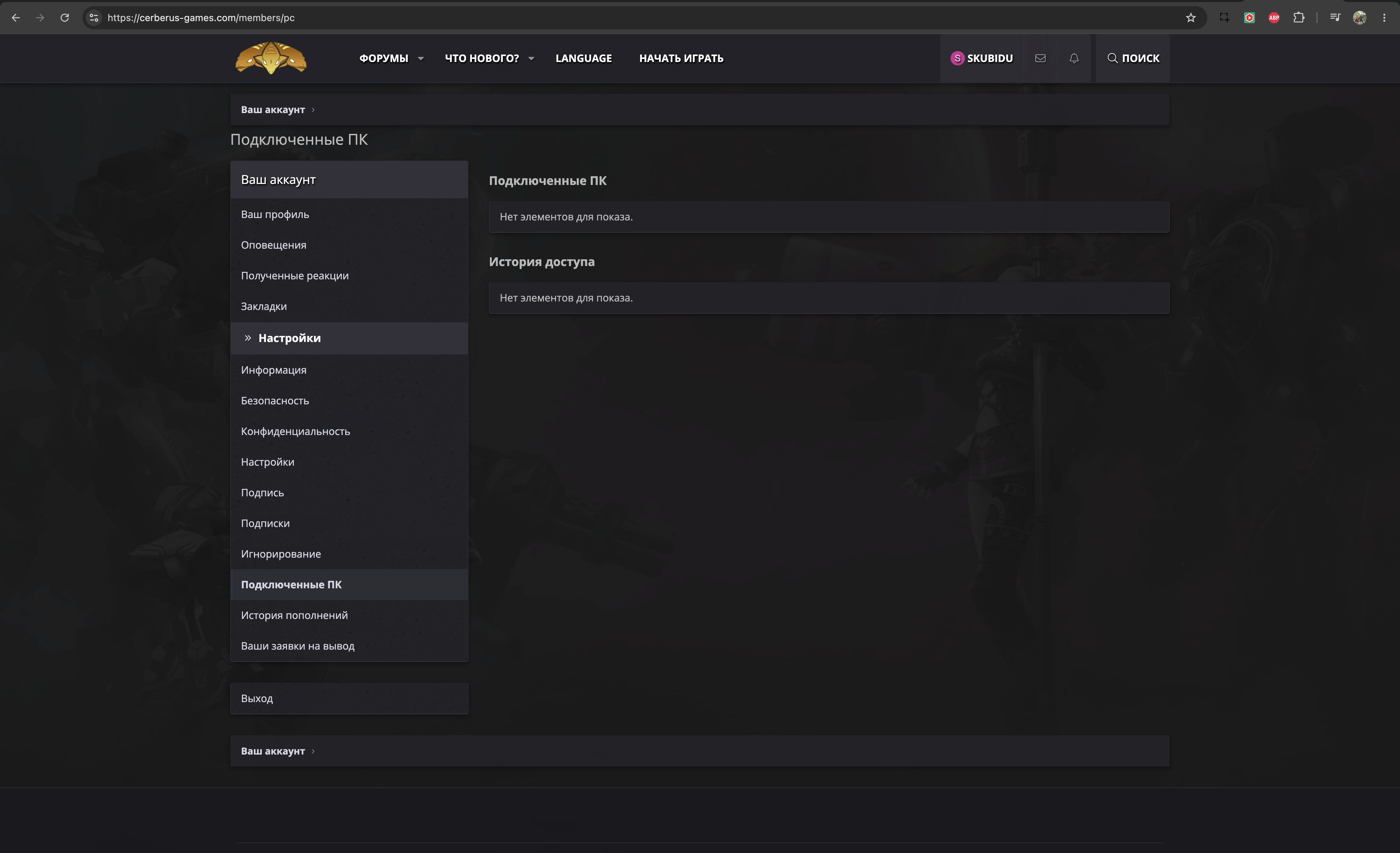Open История пополнений in the sidebar

(x=349, y=615)
